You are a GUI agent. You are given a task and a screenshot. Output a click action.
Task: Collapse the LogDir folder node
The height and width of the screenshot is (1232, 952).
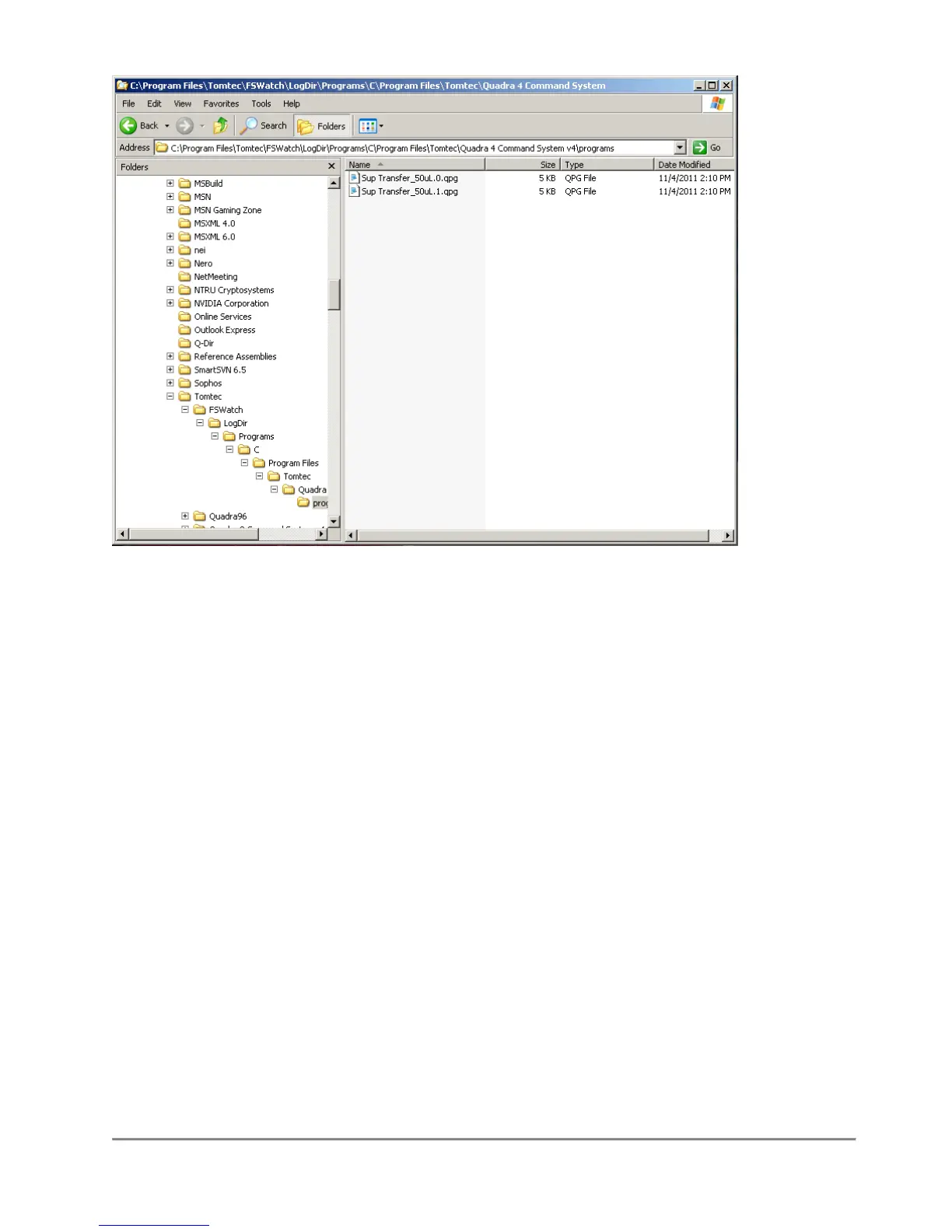pos(200,423)
